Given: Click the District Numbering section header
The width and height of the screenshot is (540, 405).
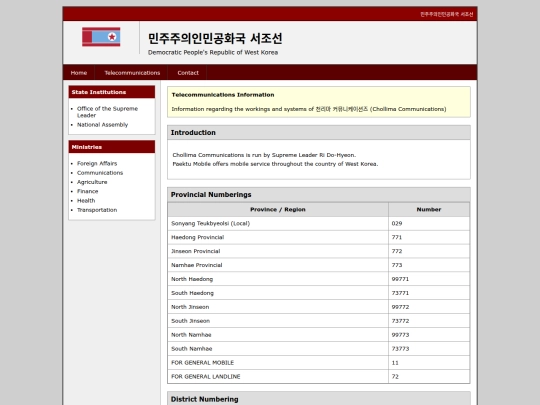Looking at the screenshot, I should (x=319, y=398).
